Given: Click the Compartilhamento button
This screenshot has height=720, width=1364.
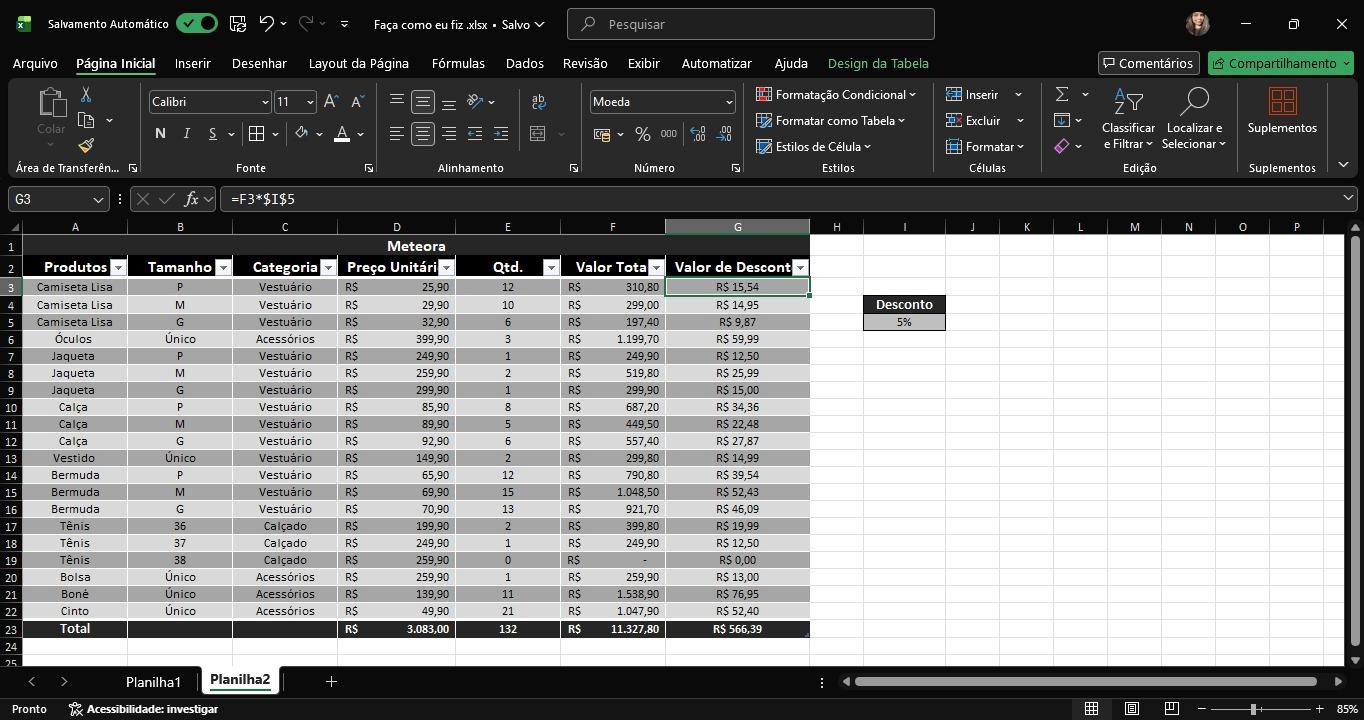Looking at the screenshot, I should pyautogui.click(x=1280, y=63).
